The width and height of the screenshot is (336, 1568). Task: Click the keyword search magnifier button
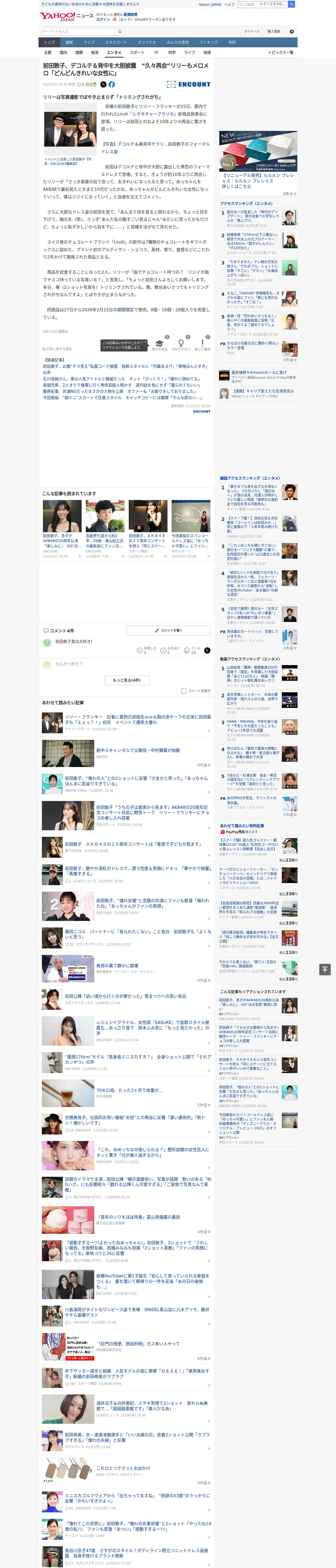point(120,32)
